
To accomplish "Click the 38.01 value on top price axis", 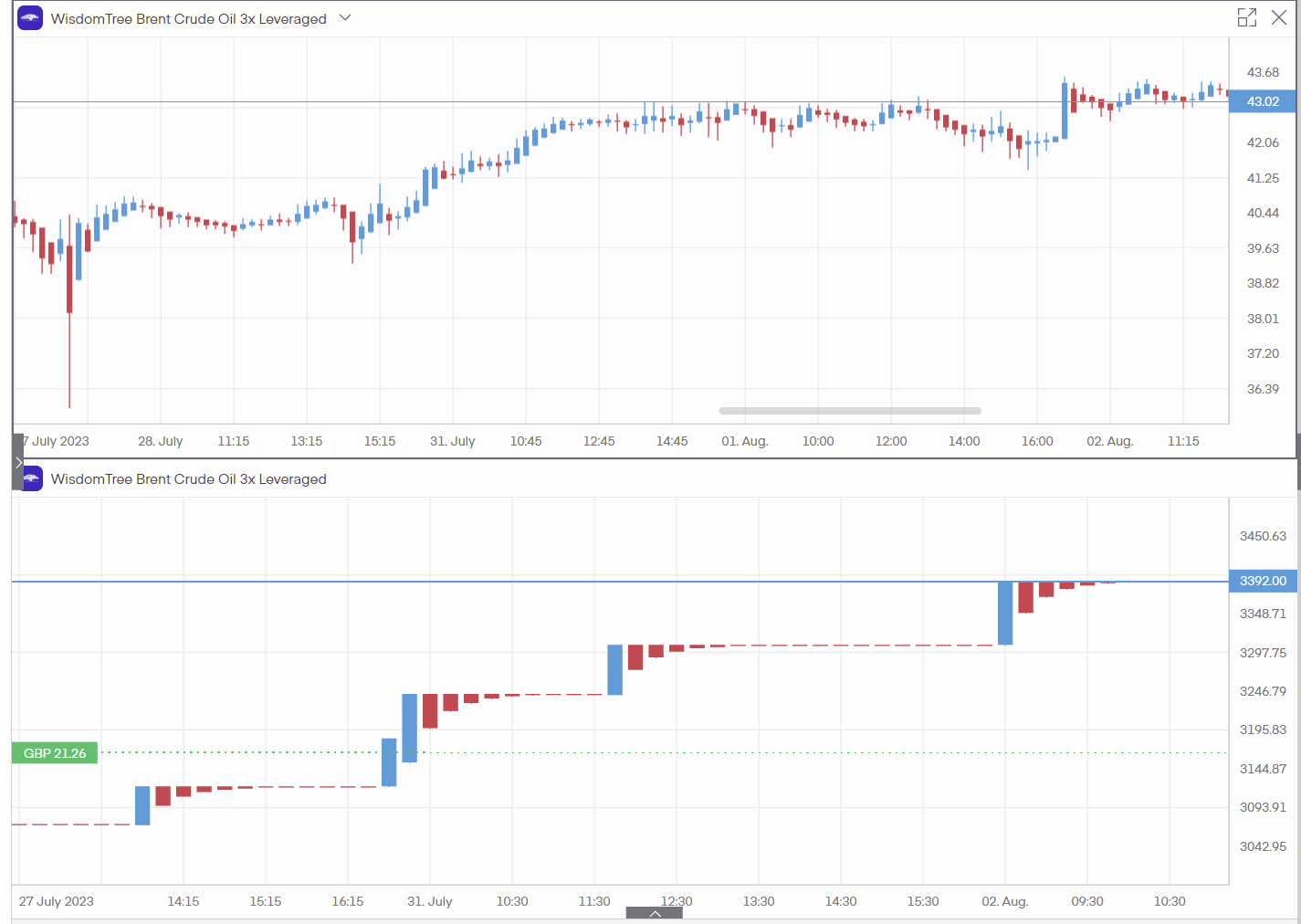I will coord(1263,319).
